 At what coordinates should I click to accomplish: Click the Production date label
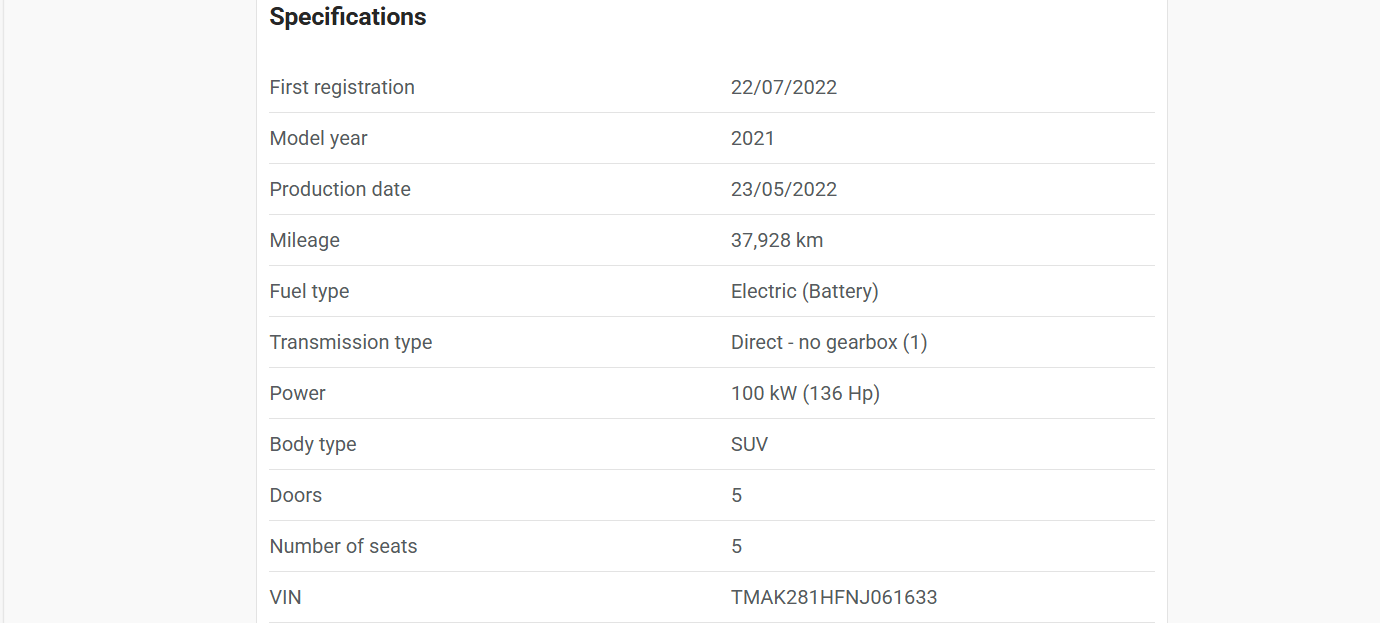(x=340, y=189)
